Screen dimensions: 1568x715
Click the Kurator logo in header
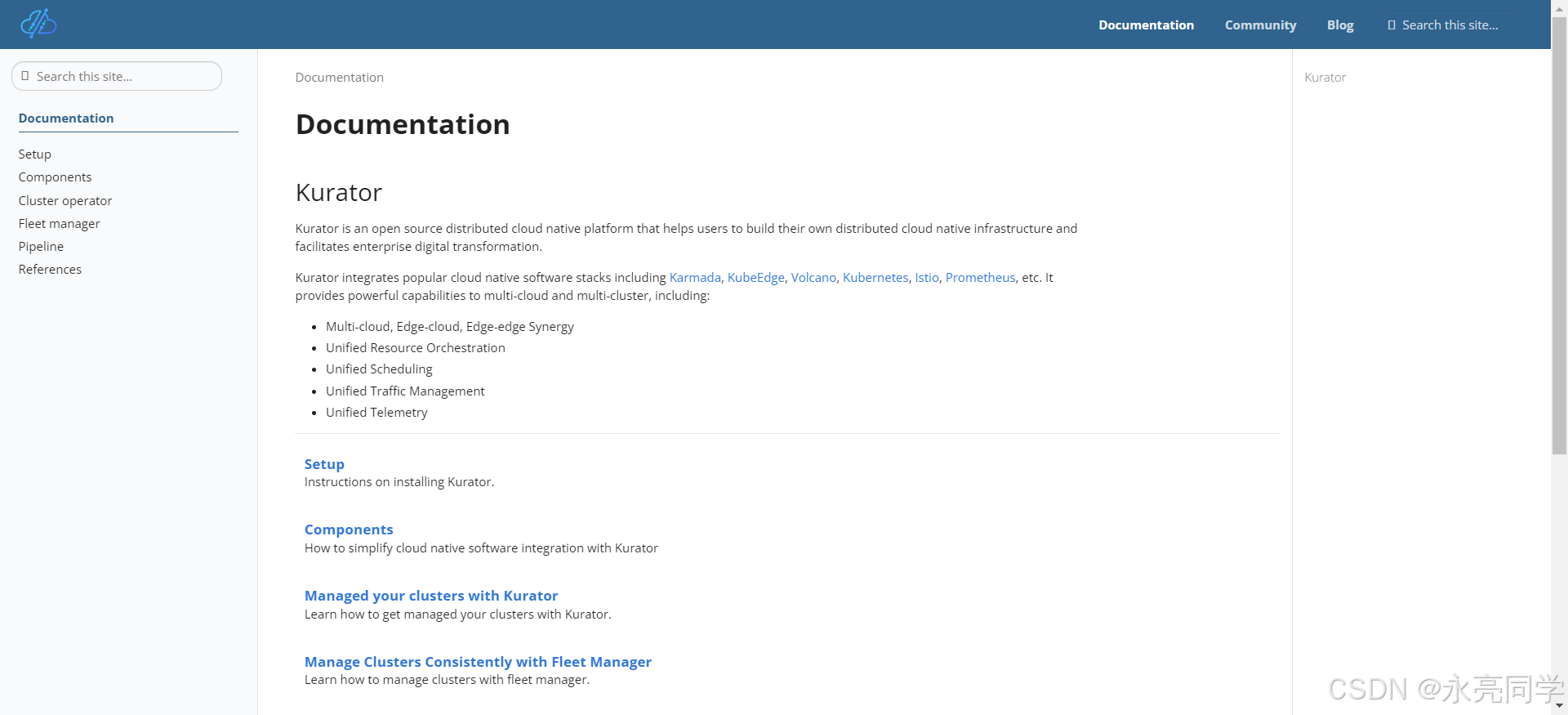38,24
